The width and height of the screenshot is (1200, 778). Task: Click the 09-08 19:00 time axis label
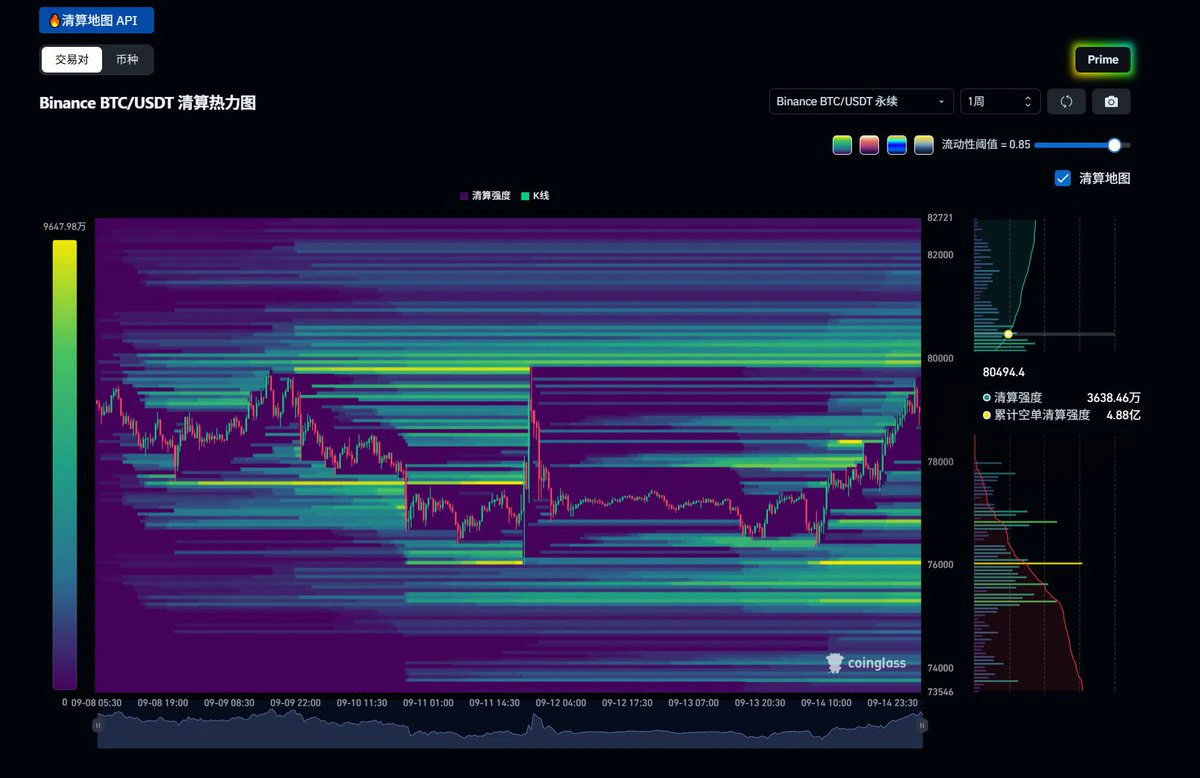[162, 703]
